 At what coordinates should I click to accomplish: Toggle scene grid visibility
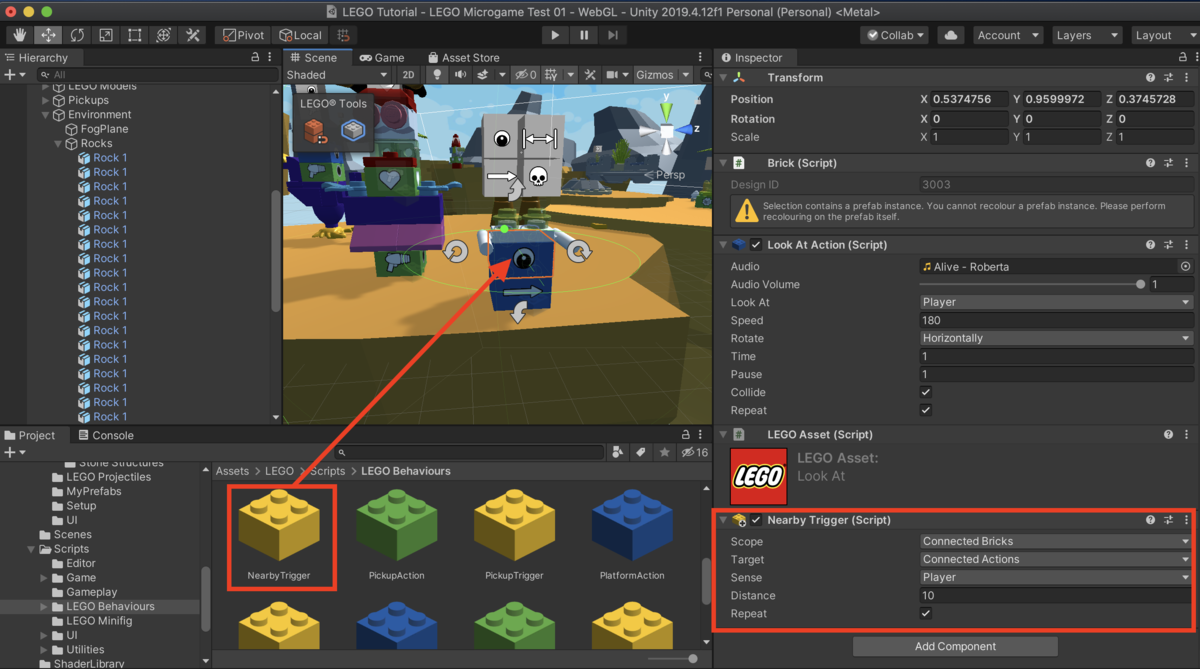click(x=551, y=75)
